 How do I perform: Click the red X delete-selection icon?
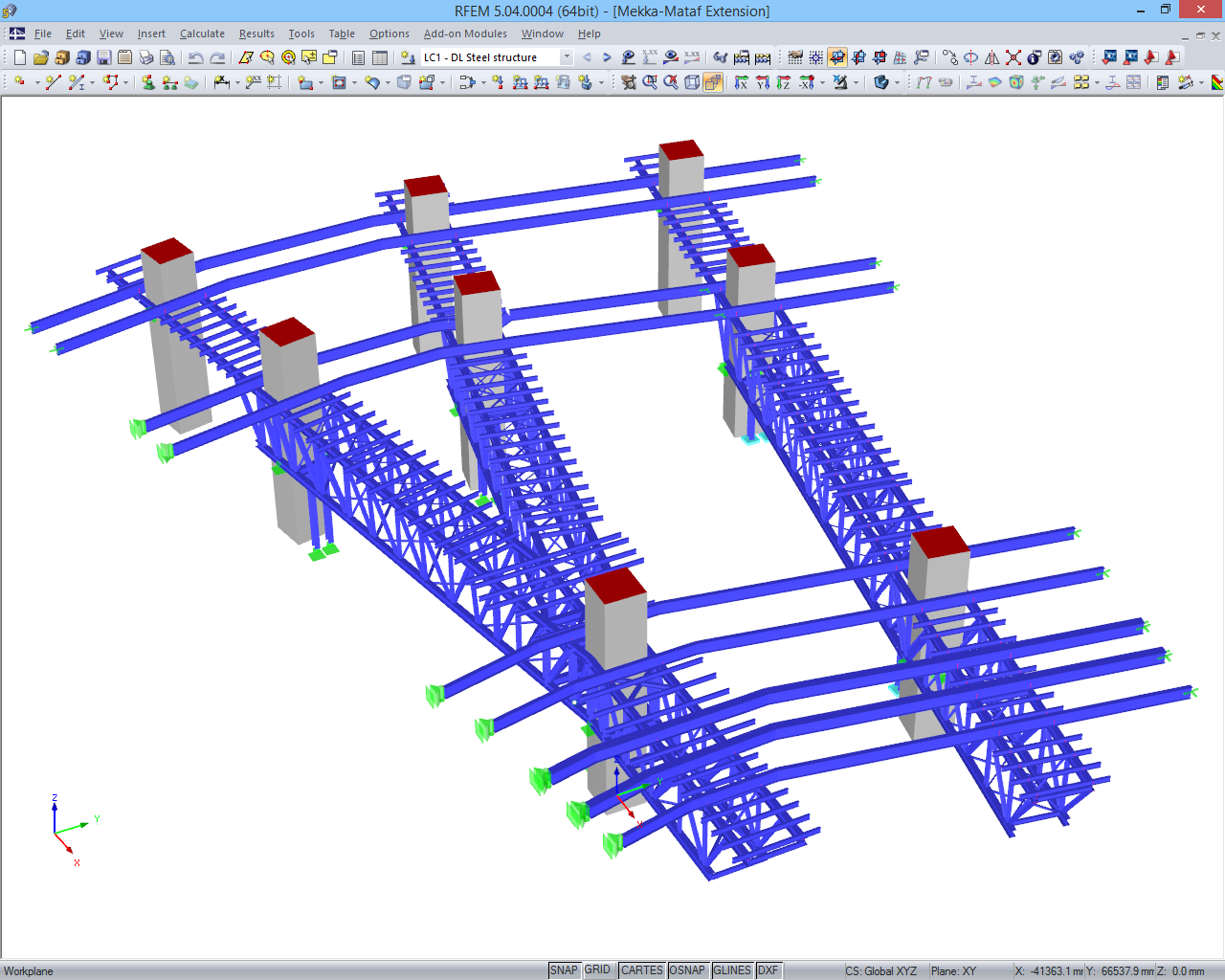(1013, 57)
